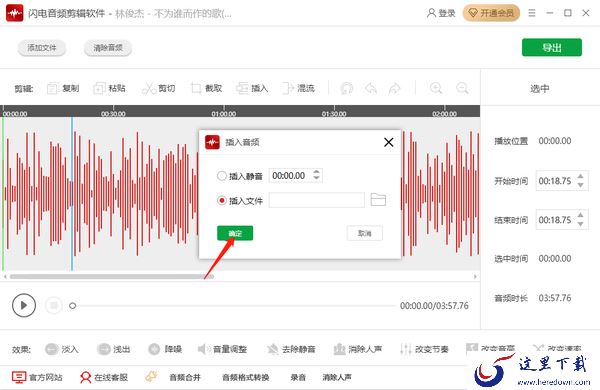Jump to the 01:30.00 timeline mark
Image resolution: width=600 pixels, height=390 pixels.
click(x=334, y=114)
